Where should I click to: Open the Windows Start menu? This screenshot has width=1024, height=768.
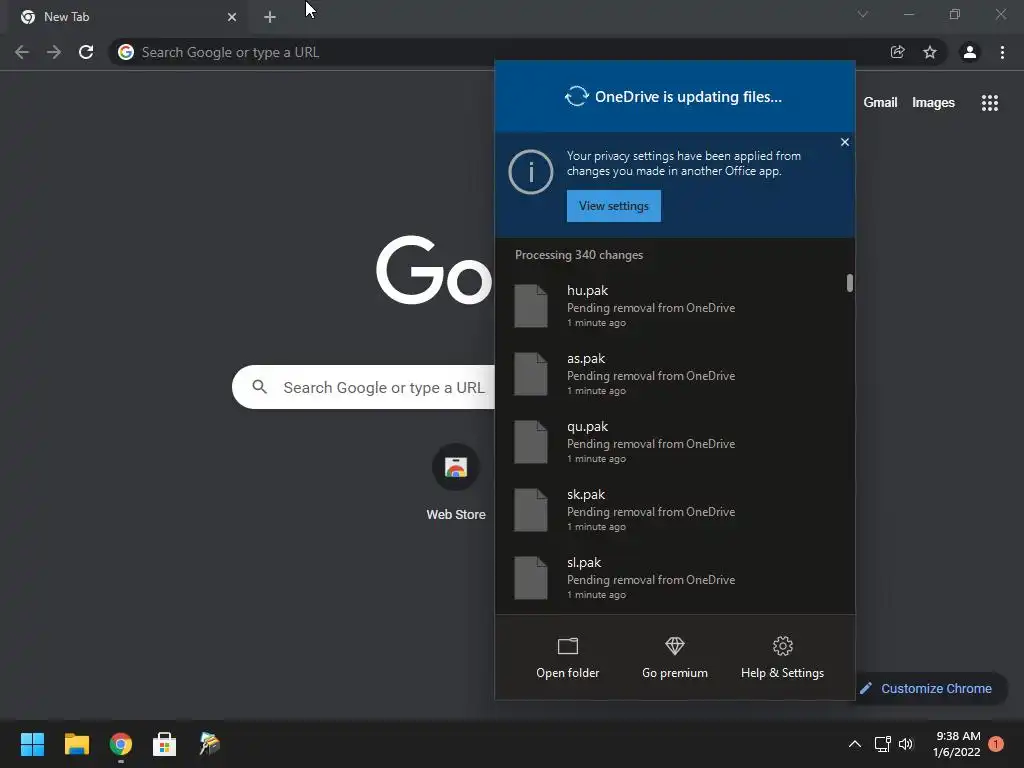pyautogui.click(x=32, y=744)
